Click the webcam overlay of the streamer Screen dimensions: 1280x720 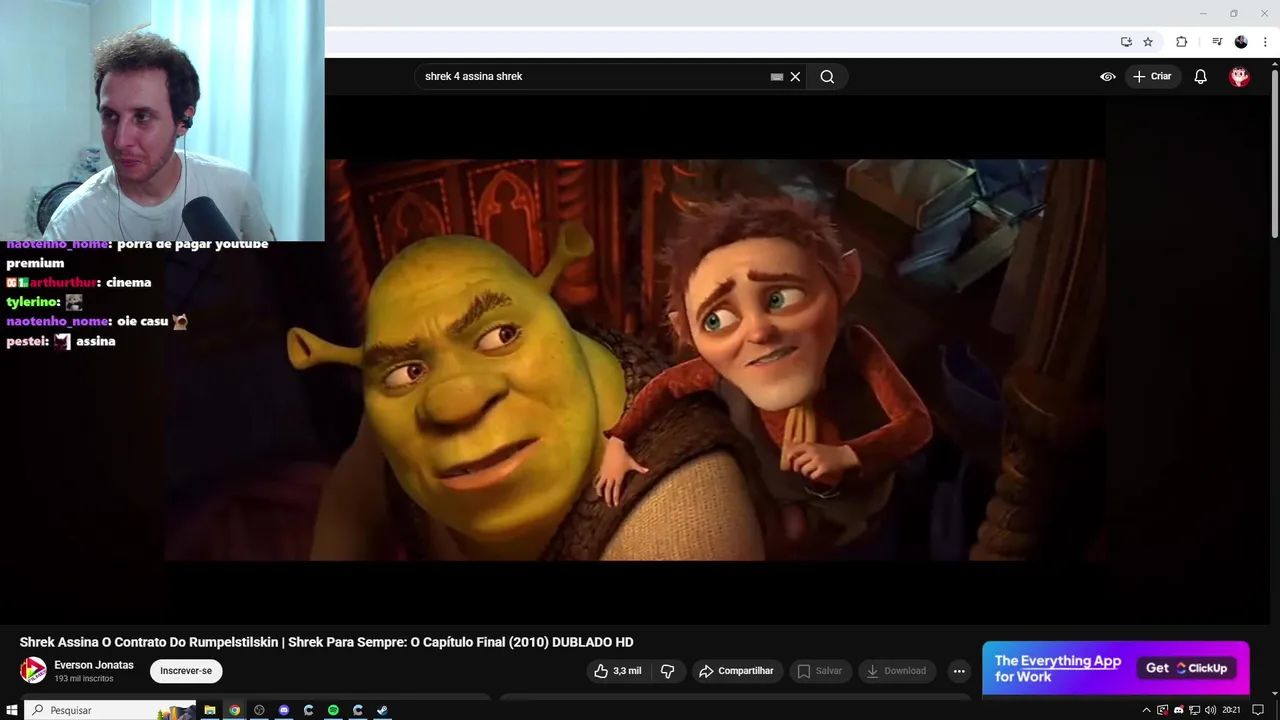point(162,120)
